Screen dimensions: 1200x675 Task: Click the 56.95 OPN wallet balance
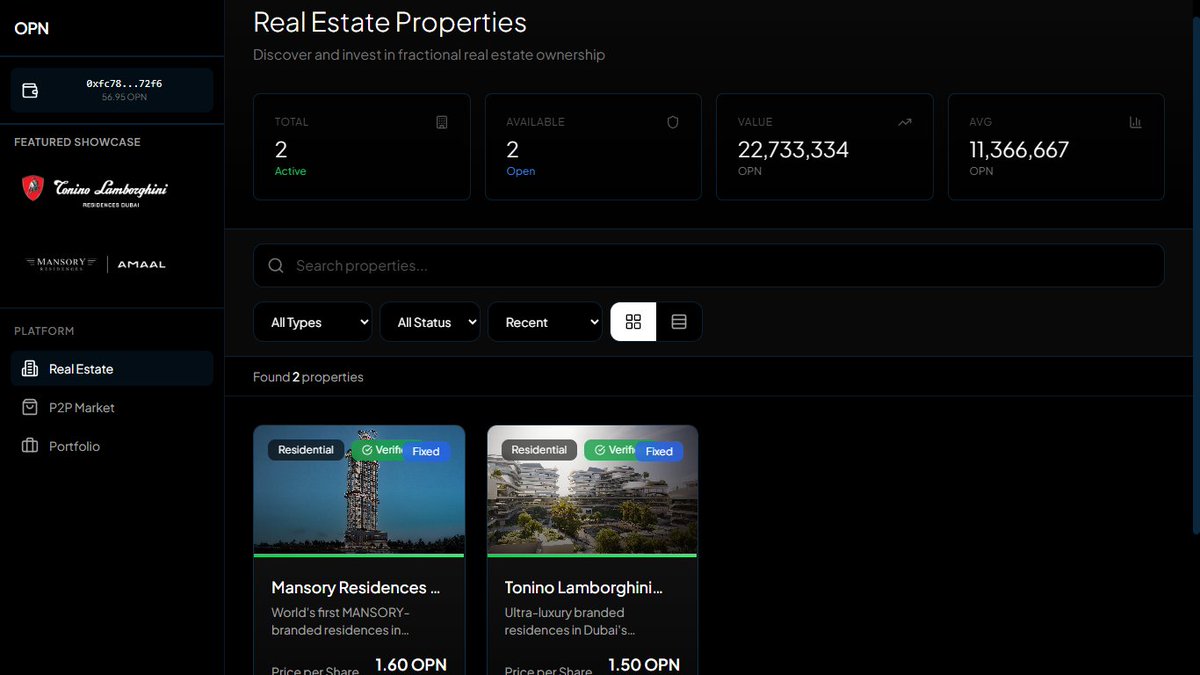pos(124,97)
